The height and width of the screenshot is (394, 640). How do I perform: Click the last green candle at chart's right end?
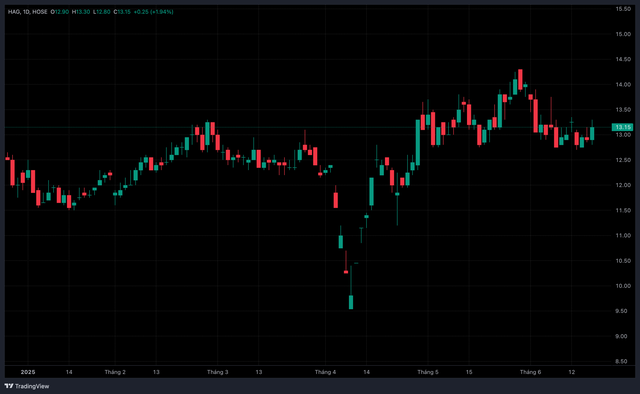coord(592,134)
